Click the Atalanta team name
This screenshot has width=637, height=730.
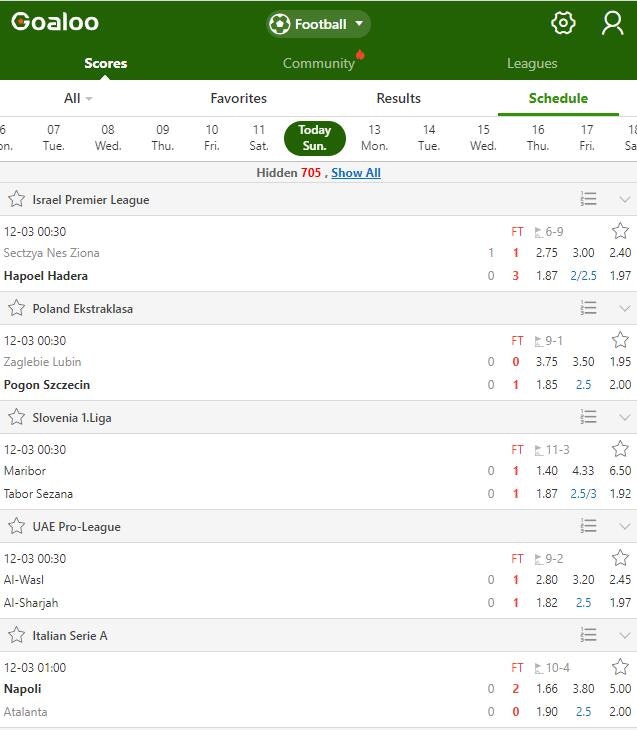[26, 712]
